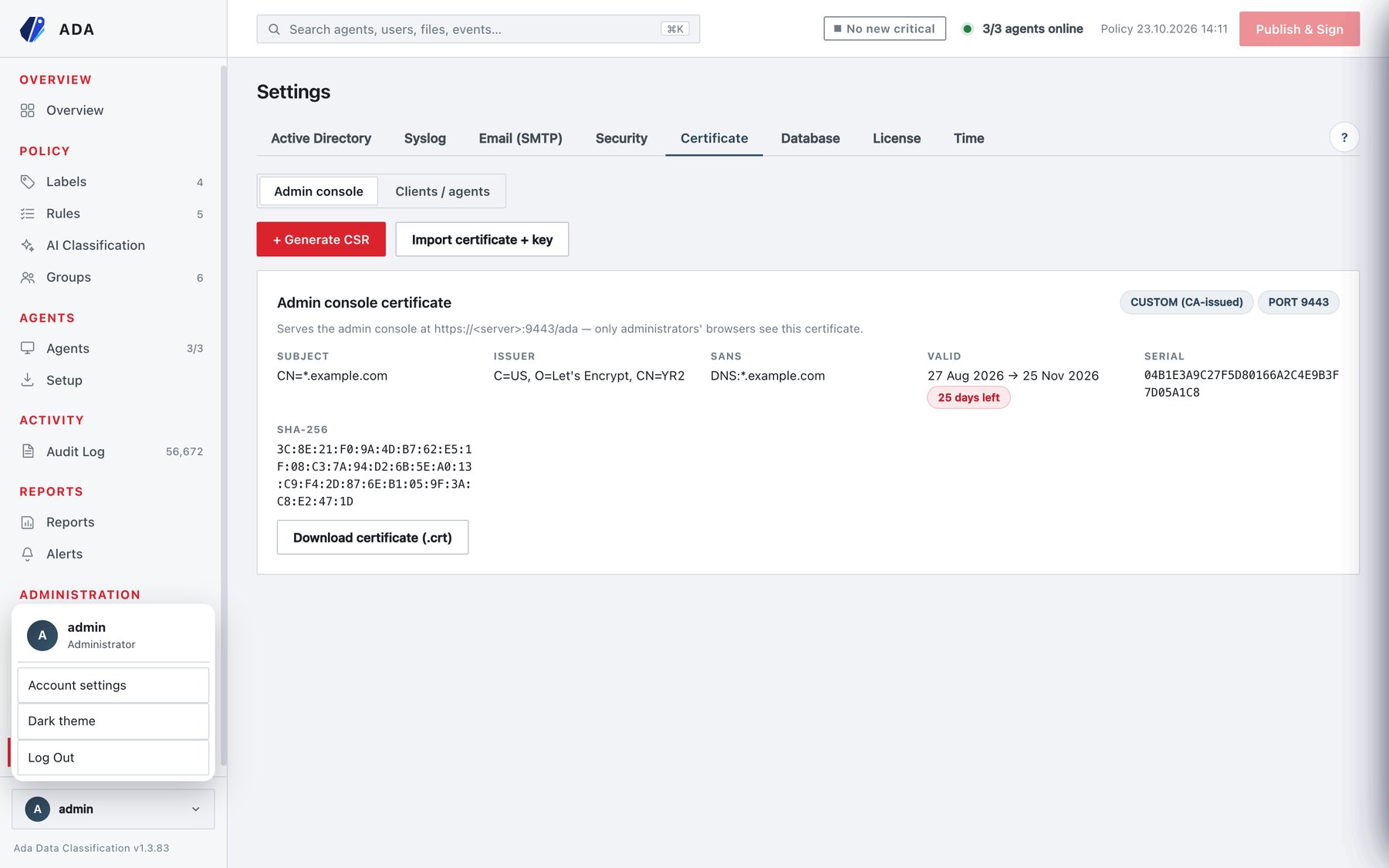Open the Security settings tab
1389x868 pixels.
point(621,138)
